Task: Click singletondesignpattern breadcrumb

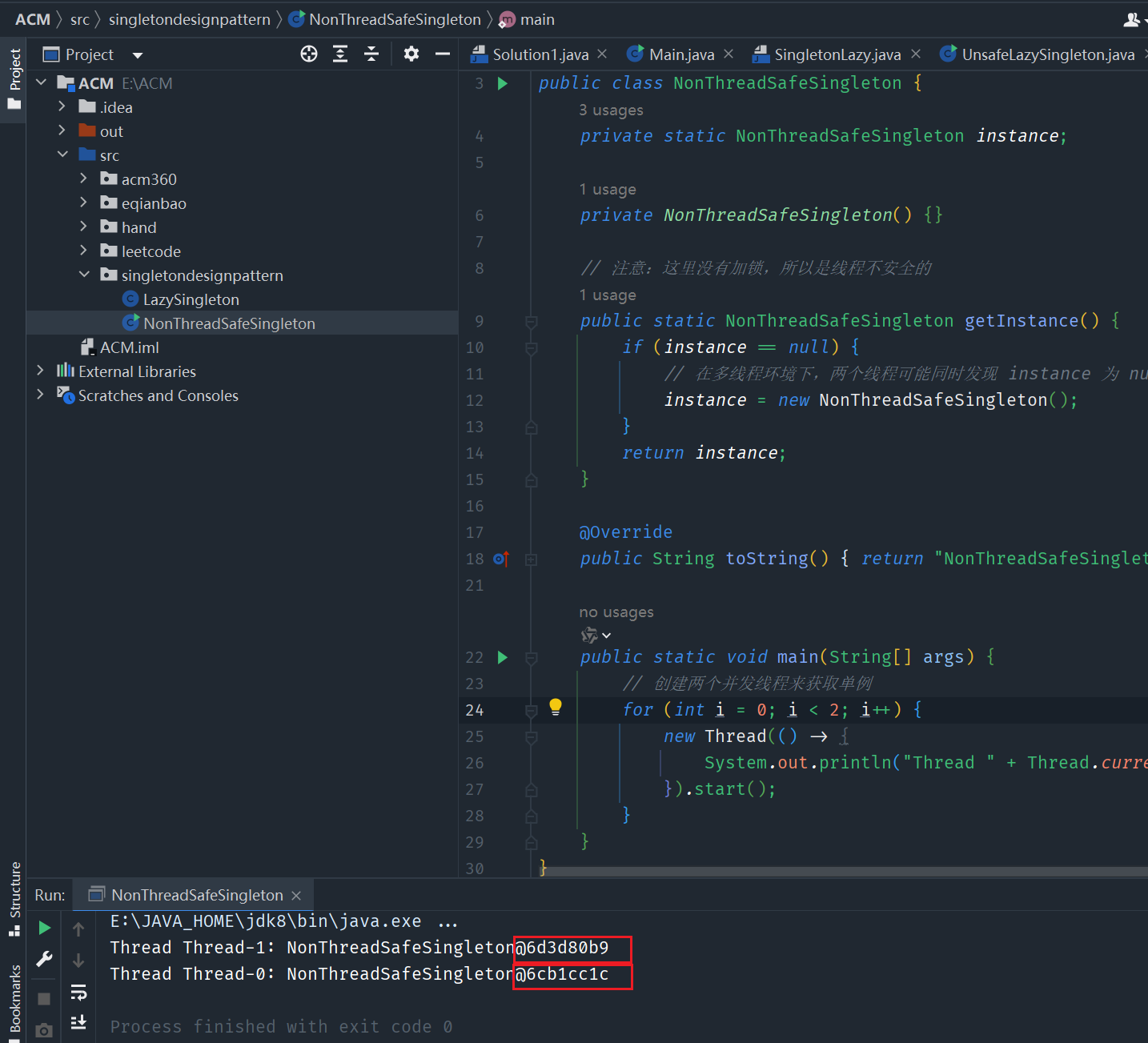Action: click(x=190, y=19)
